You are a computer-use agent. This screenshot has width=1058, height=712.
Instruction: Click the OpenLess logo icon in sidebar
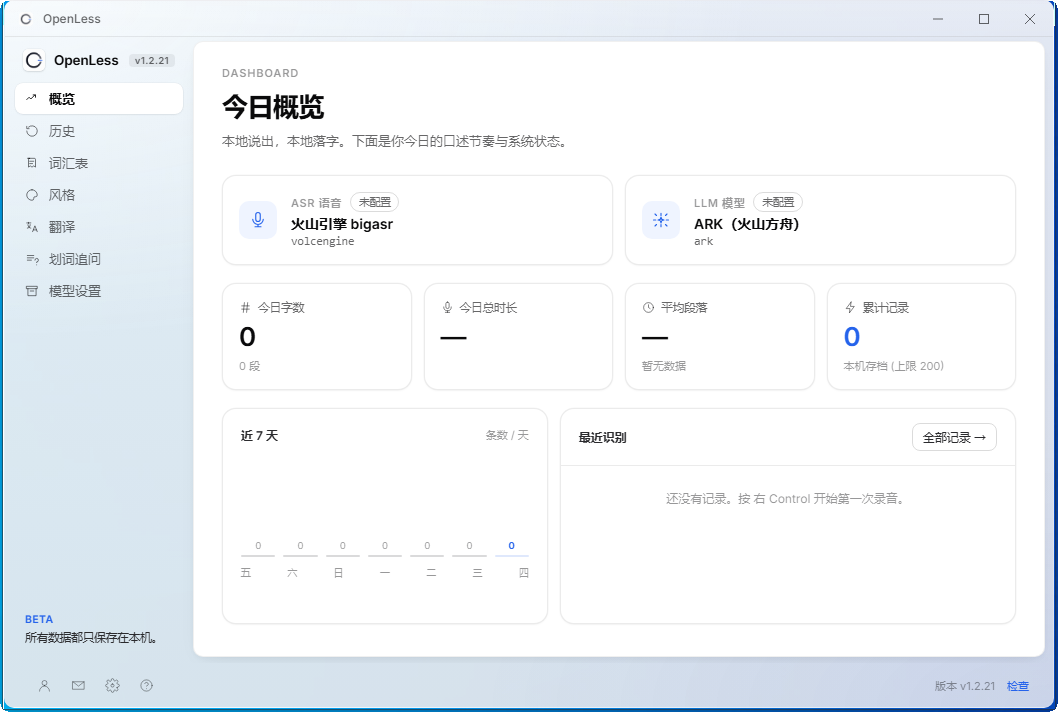click(x=34, y=60)
